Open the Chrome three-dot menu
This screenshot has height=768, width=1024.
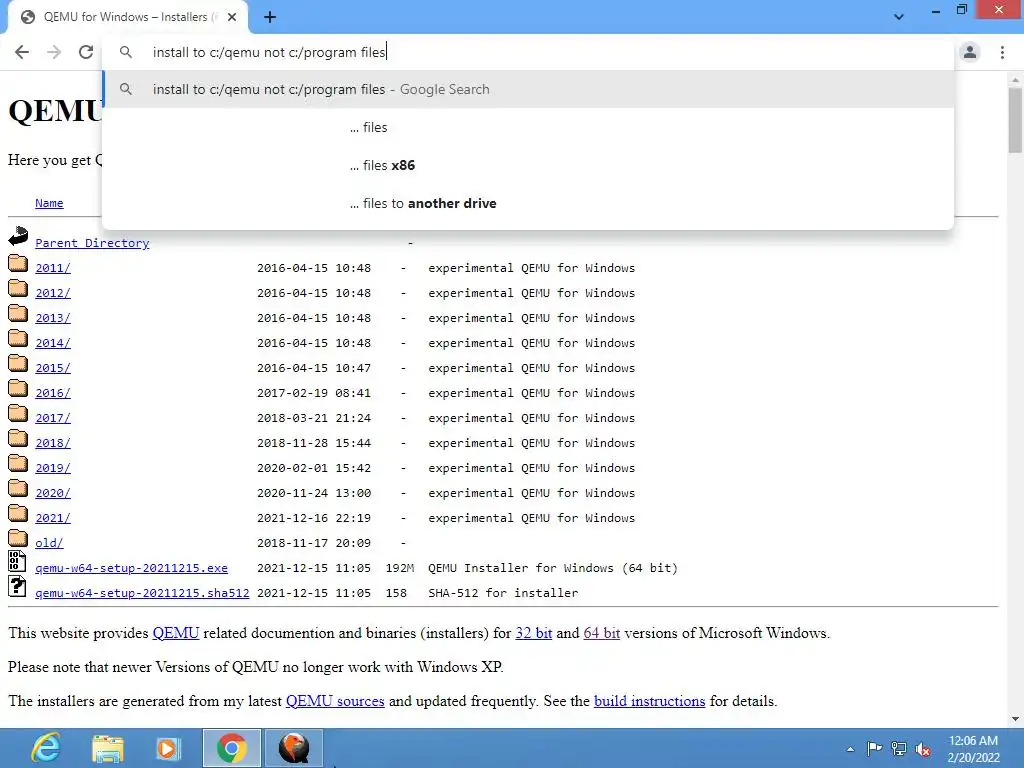[x=1002, y=52]
